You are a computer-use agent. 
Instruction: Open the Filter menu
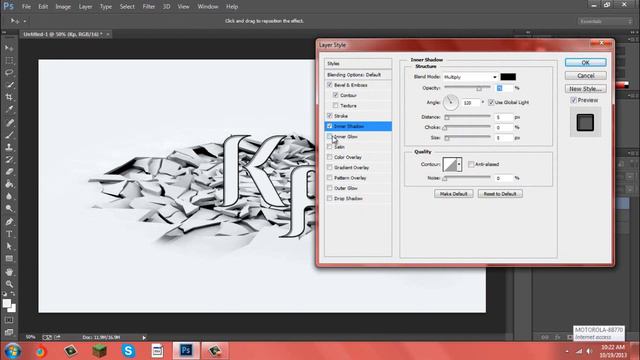(x=149, y=7)
